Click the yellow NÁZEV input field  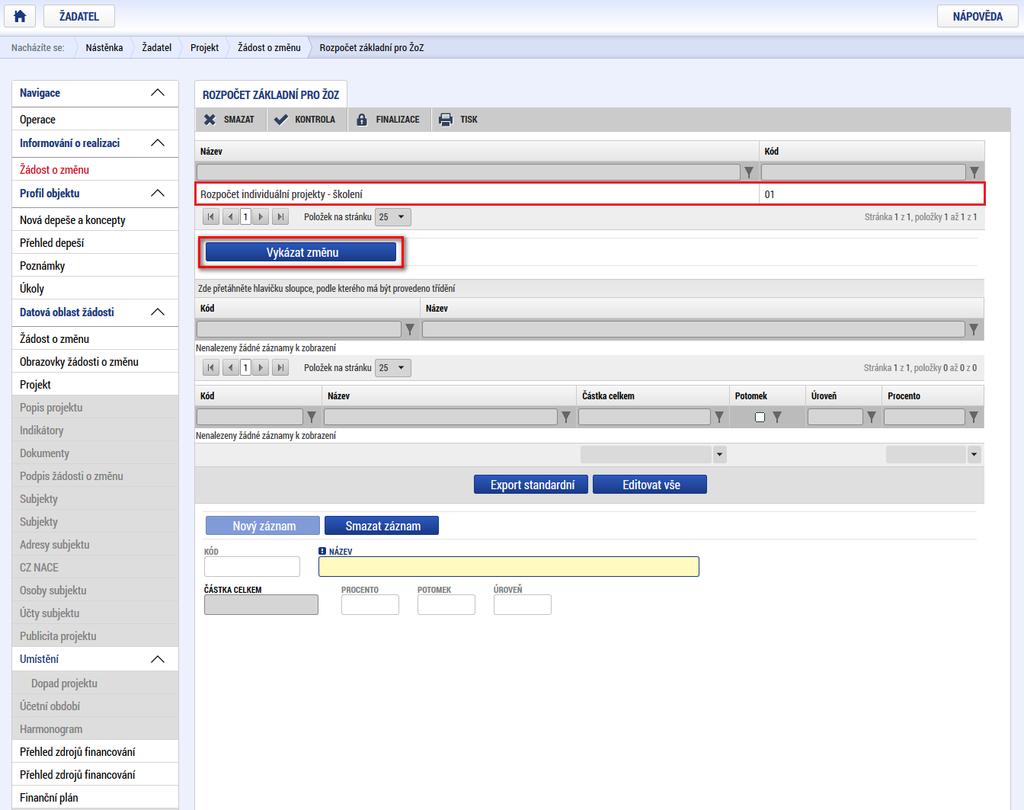pos(509,566)
